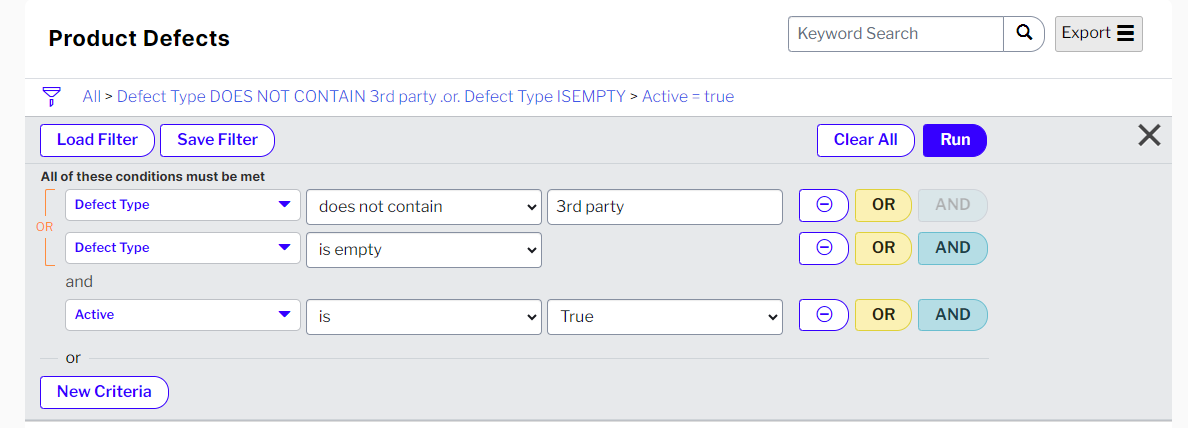Click the New Criteria button
Viewport: 1188px width, 428px height.
click(104, 392)
